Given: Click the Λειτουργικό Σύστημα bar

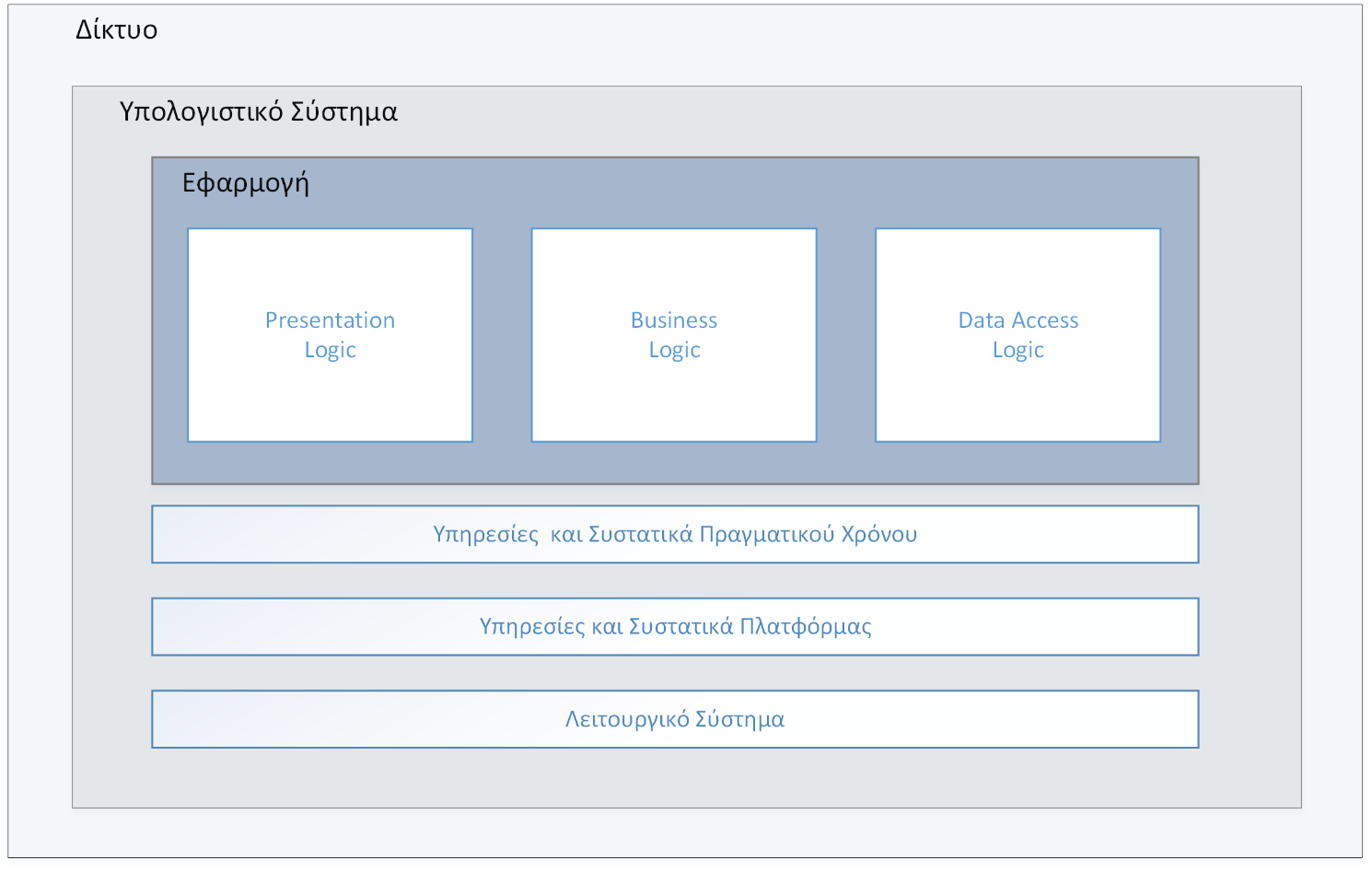Looking at the screenshot, I should click(675, 719).
